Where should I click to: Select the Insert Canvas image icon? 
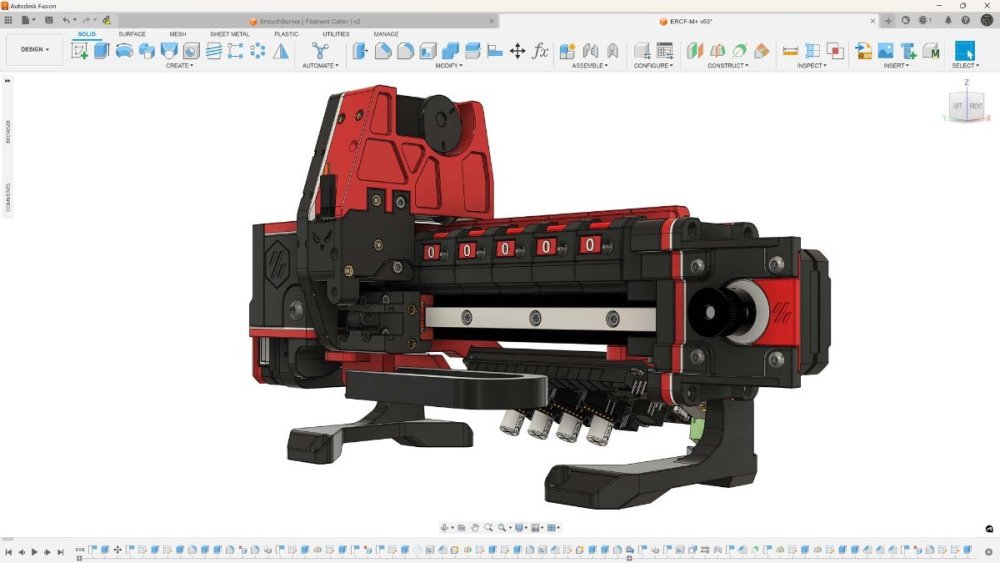tap(886, 50)
